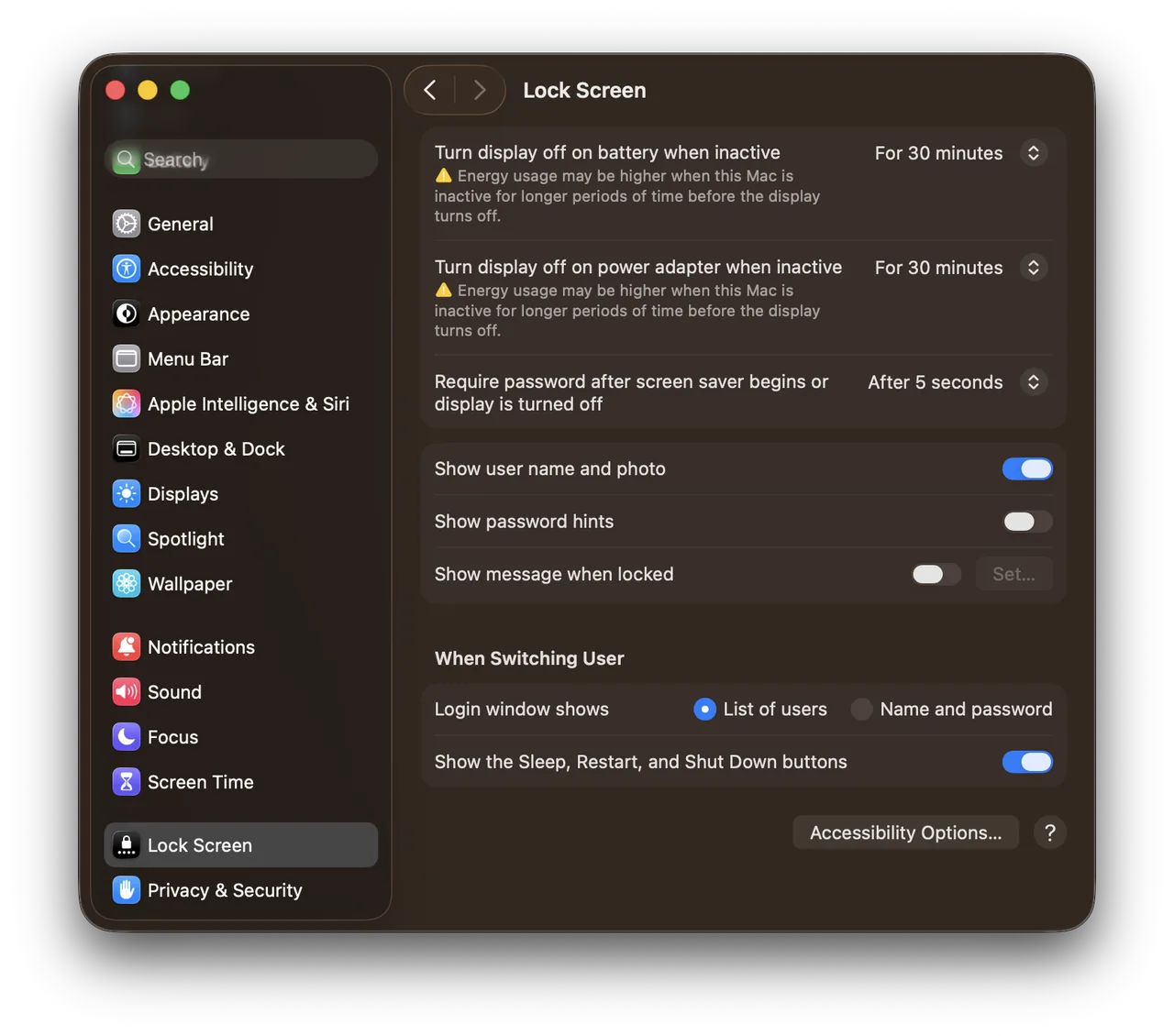Click the Lock Screen title heading

tap(584, 90)
